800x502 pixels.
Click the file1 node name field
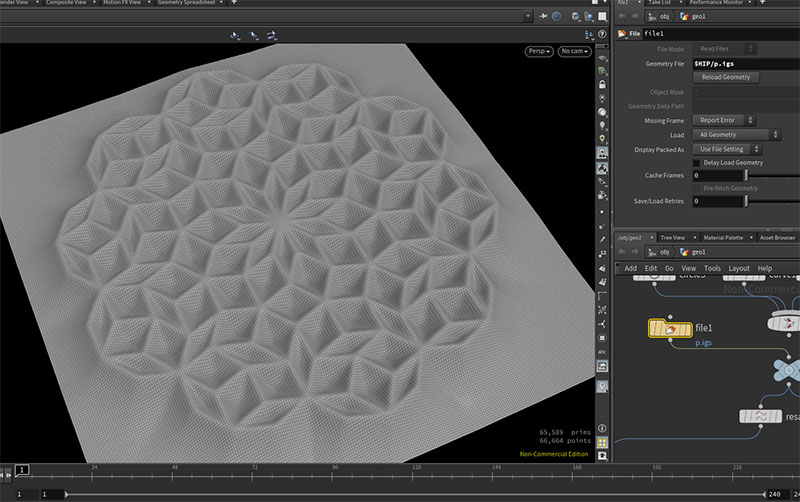(720, 34)
